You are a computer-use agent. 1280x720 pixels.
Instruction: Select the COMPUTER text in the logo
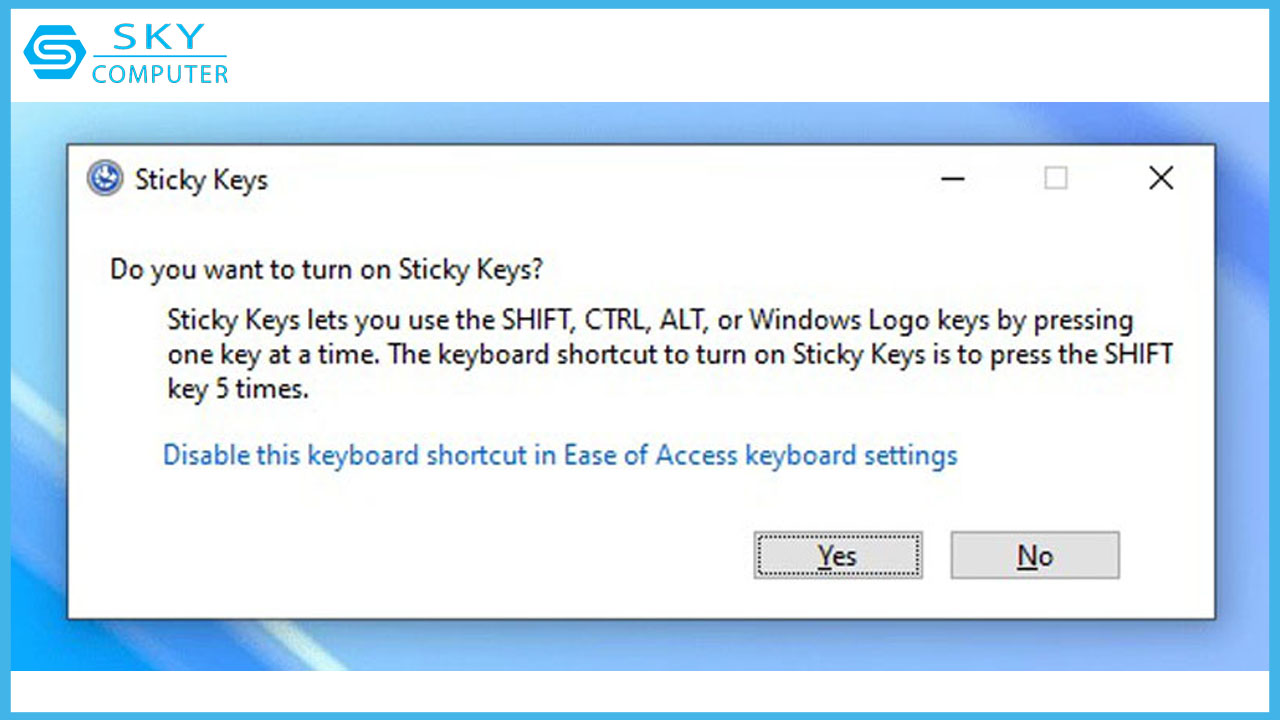click(x=163, y=72)
